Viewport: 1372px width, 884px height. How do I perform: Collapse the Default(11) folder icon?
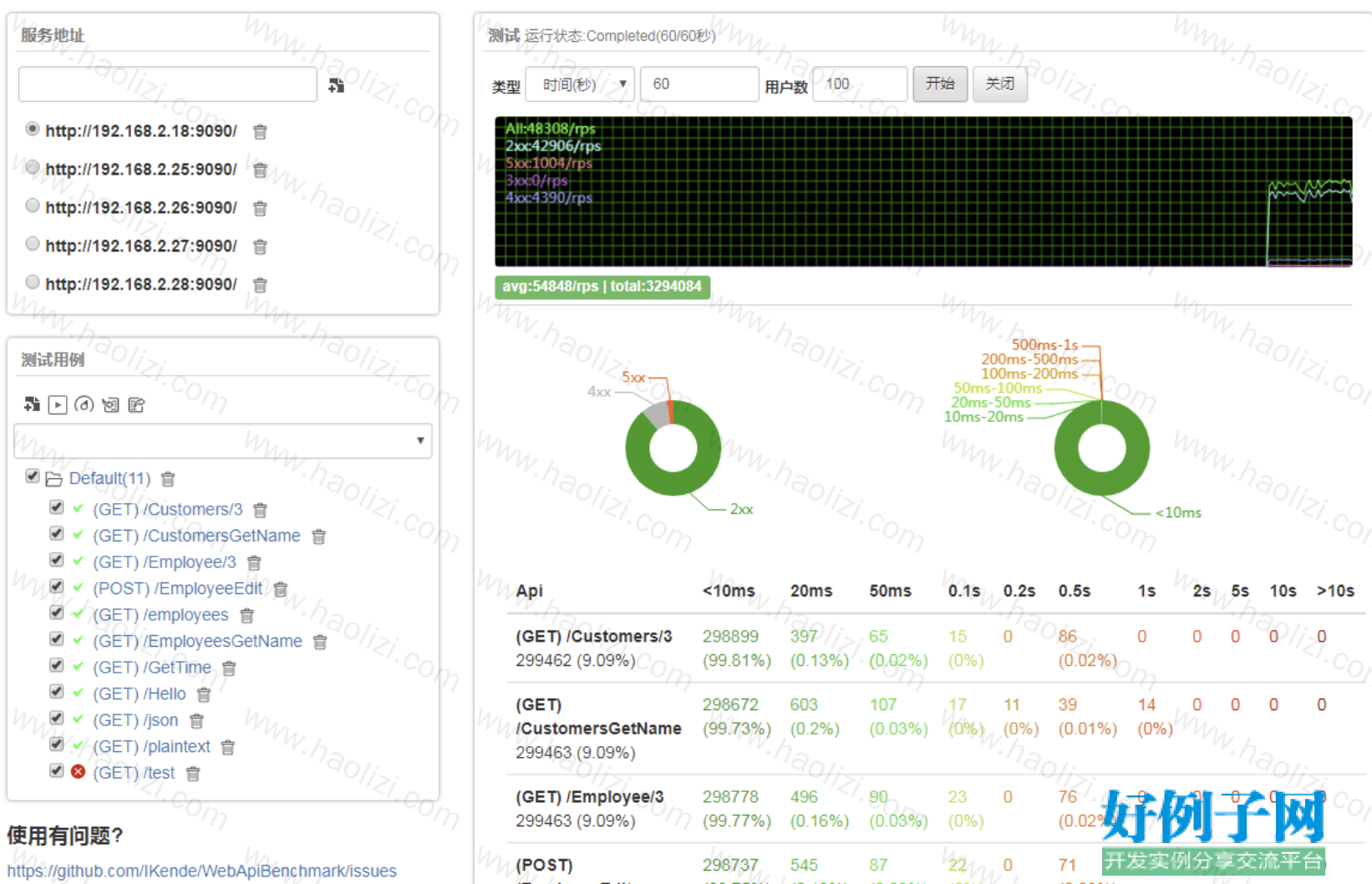(x=54, y=479)
